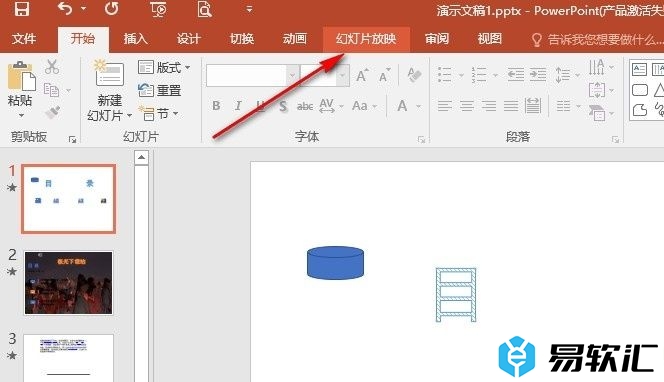Screen dimensions: 664x382
Task: Click the Print Preview icon in quick access toolbar
Action: (204, 8)
